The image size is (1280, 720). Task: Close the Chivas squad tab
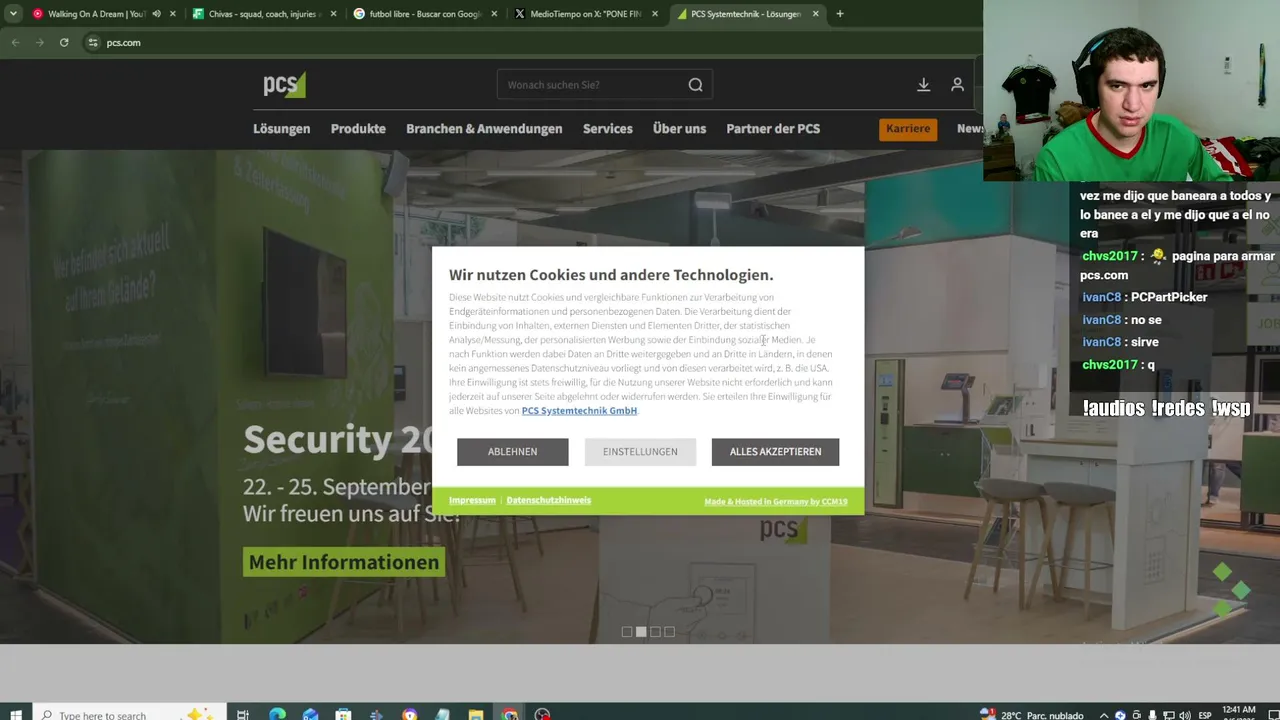point(333,14)
